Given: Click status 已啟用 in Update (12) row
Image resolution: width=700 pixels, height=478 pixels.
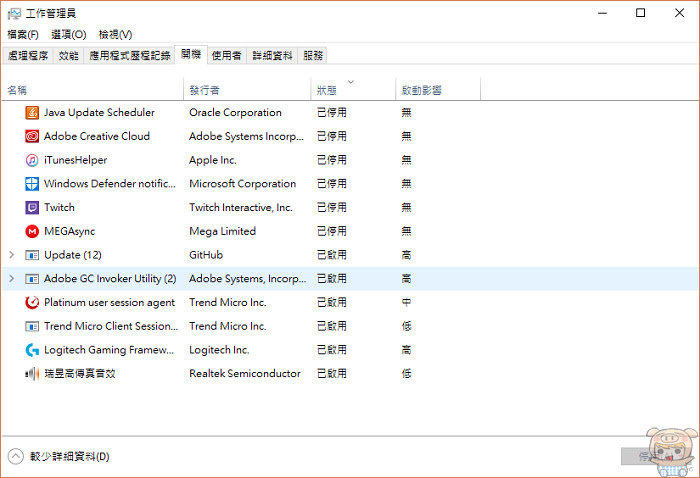Looking at the screenshot, I should 332,255.
